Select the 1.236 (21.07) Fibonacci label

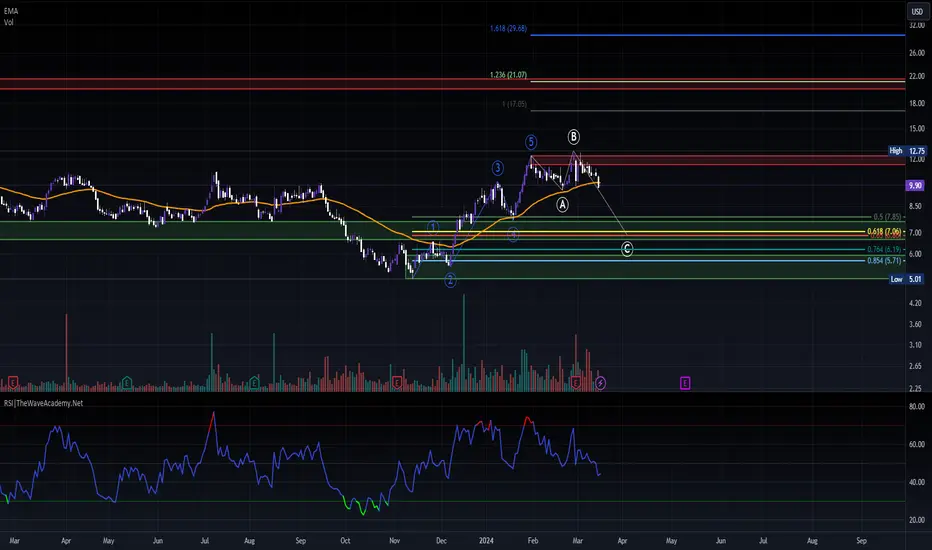pos(508,75)
